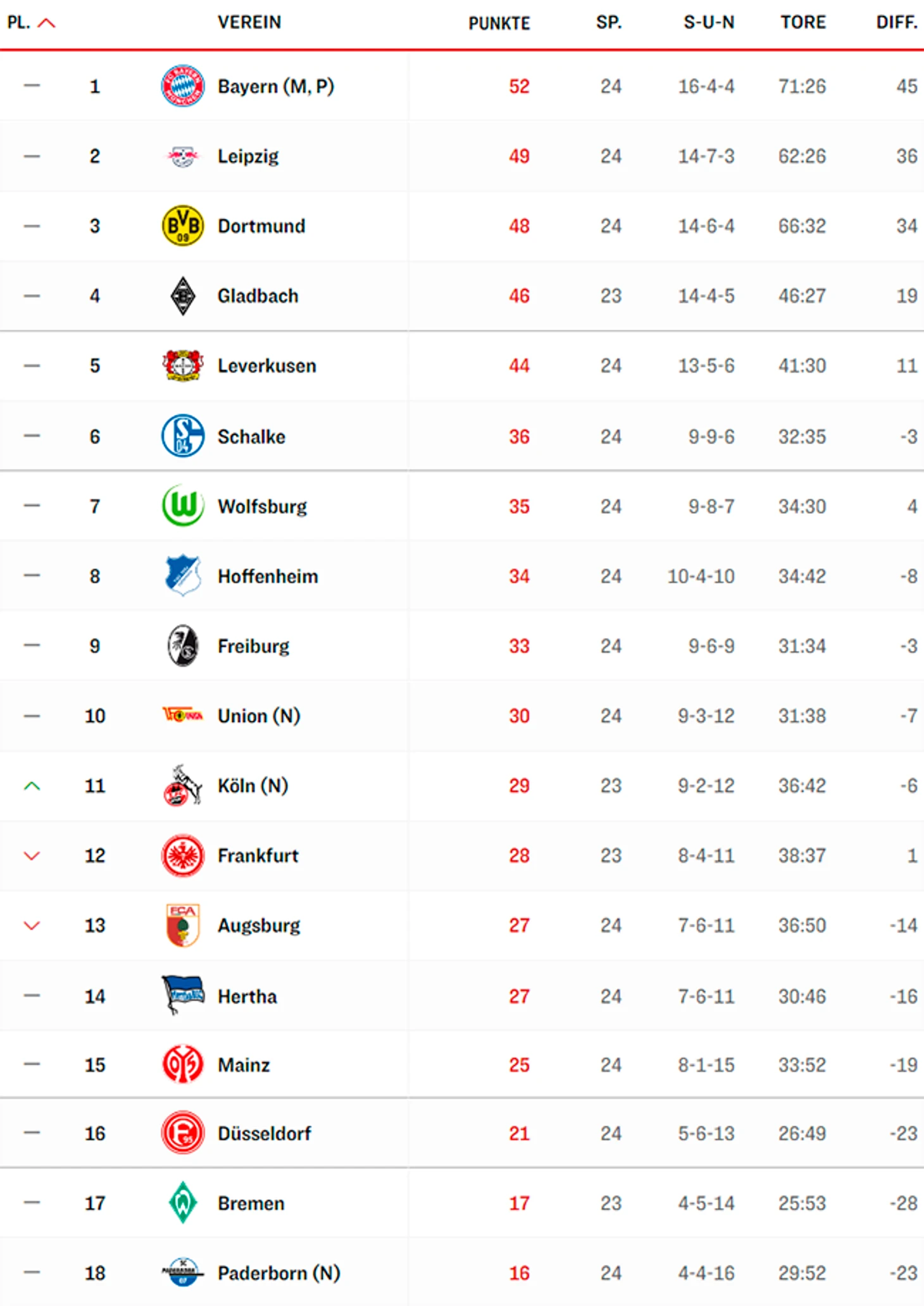The width and height of the screenshot is (924, 1306).
Task: Click the Borussia Dortmund BVB logo
Action: click(x=182, y=226)
